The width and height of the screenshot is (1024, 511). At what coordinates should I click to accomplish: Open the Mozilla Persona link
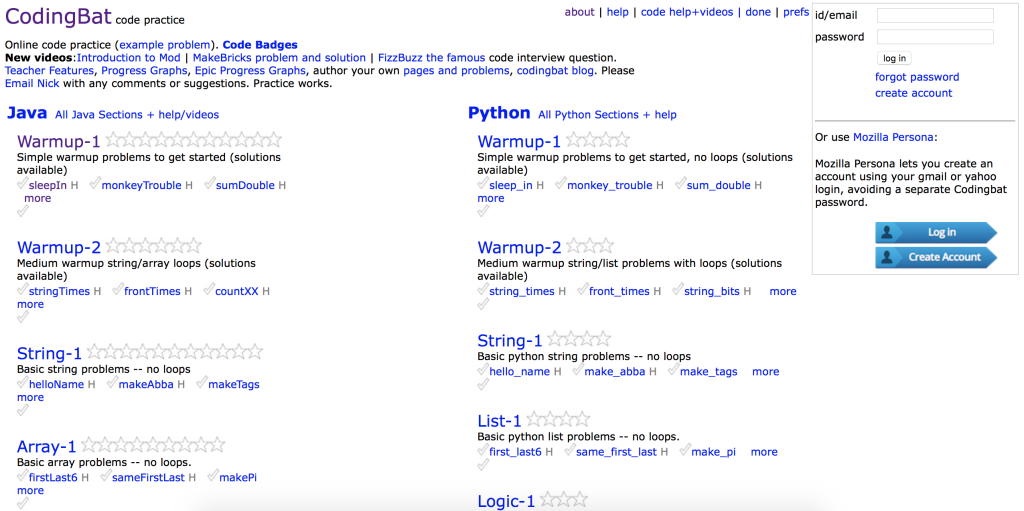point(892,137)
